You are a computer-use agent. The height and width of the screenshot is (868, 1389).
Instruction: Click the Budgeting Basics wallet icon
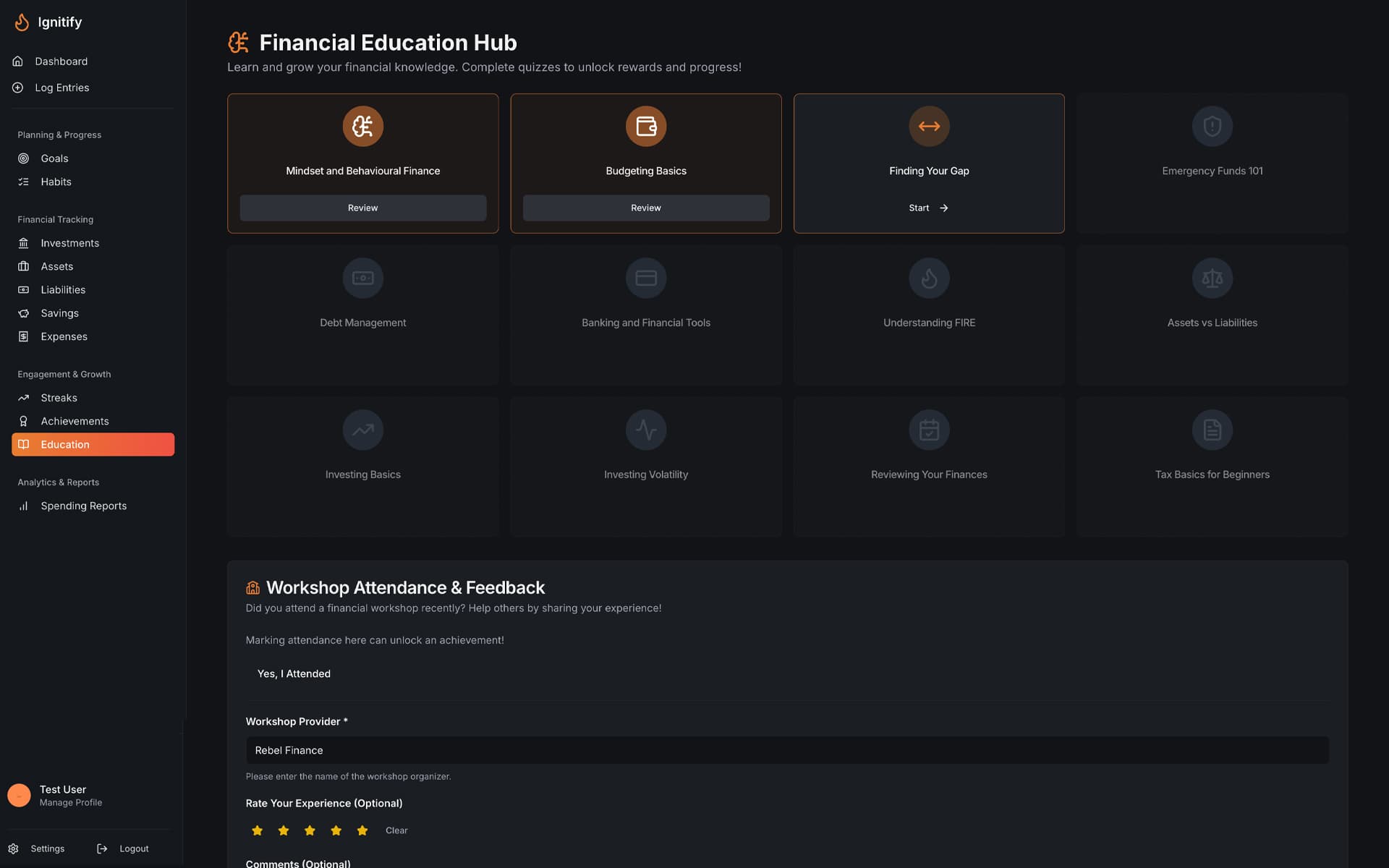tap(645, 127)
